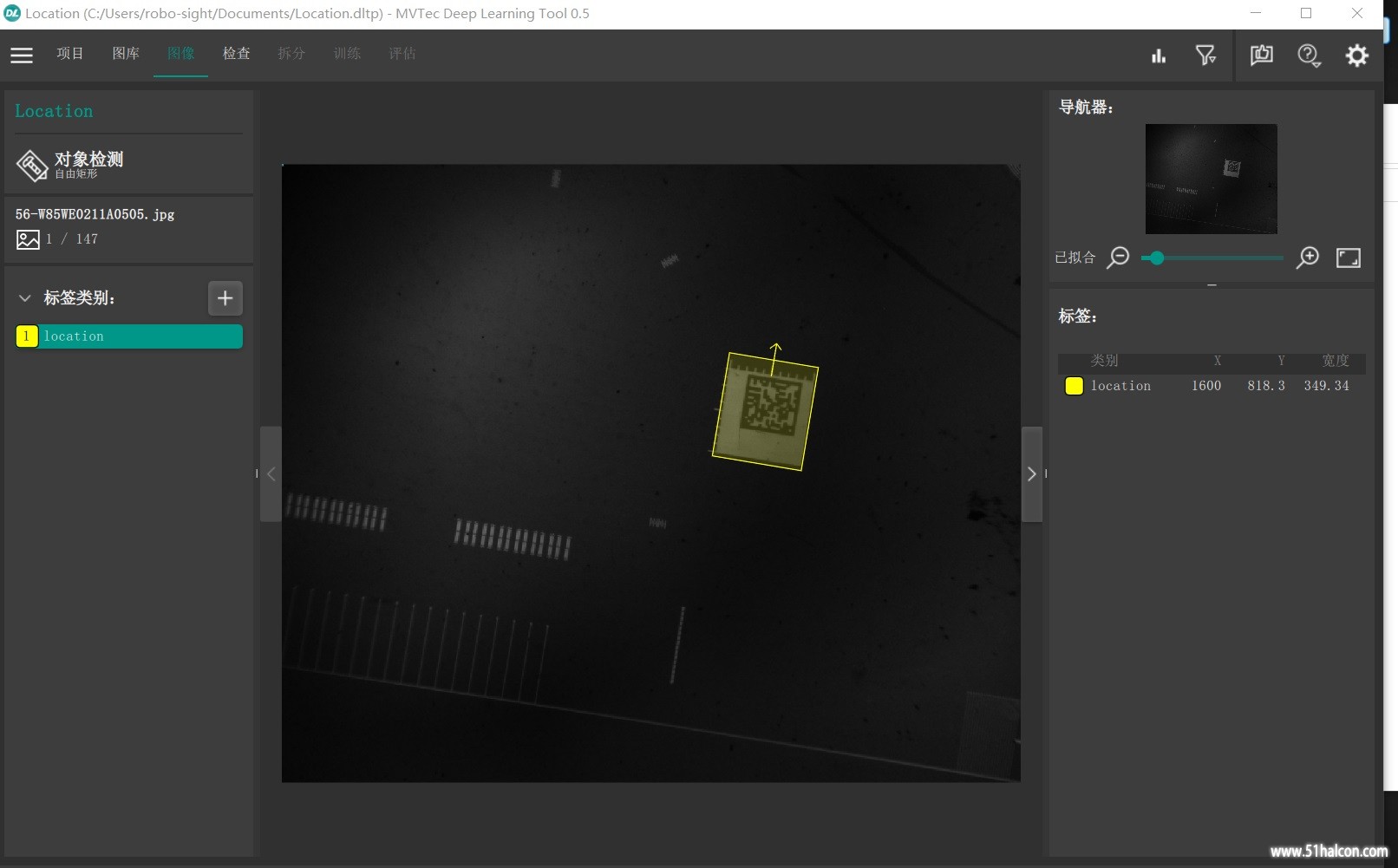Open the help question mark icon
The image size is (1398, 868).
pyautogui.click(x=1309, y=55)
